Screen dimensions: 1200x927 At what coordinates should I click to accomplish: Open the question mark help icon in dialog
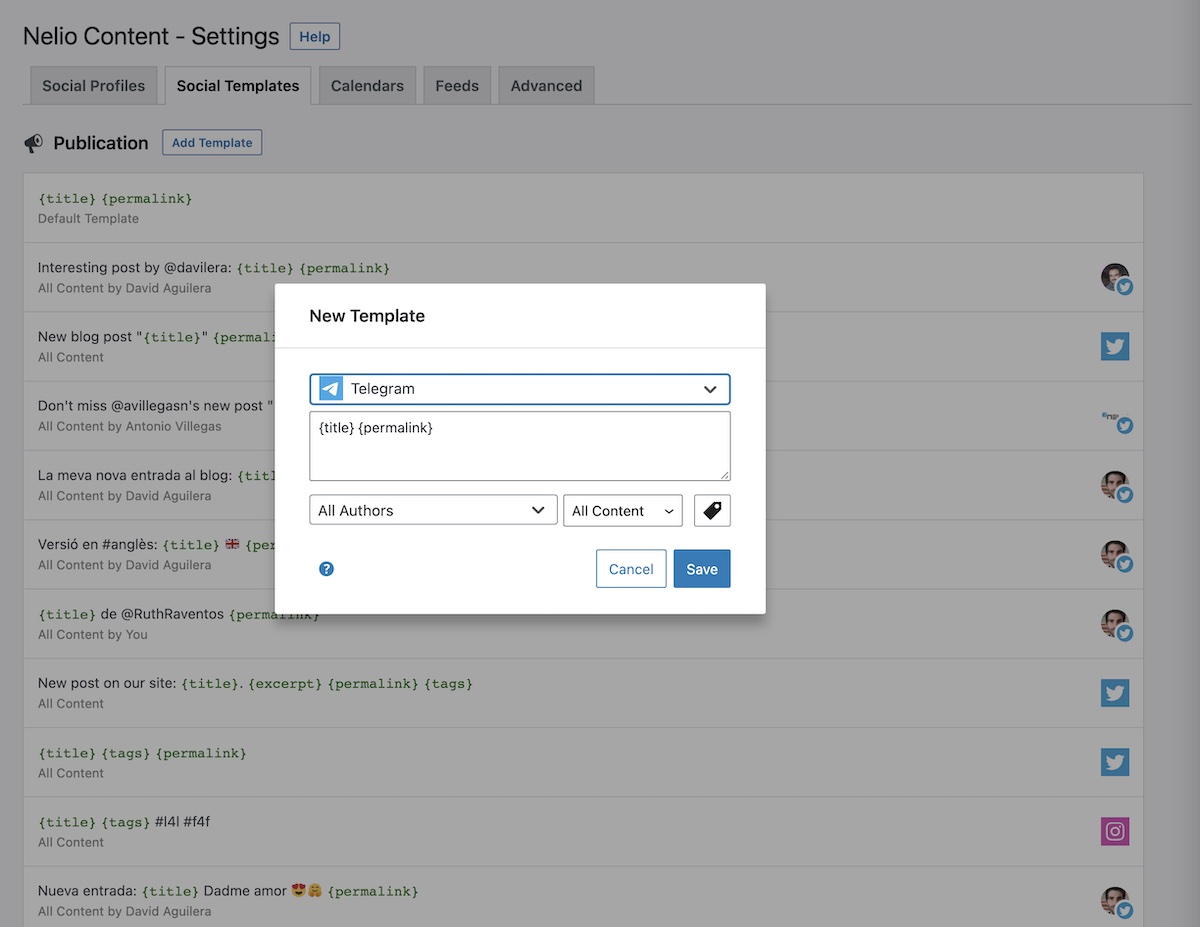coord(326,569)
